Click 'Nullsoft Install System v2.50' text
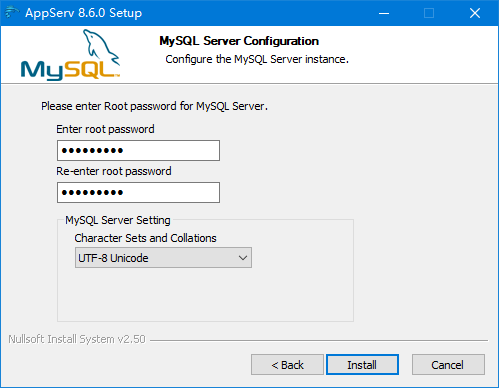The width and height of the screenshot is (499, 388). [77, 339]
